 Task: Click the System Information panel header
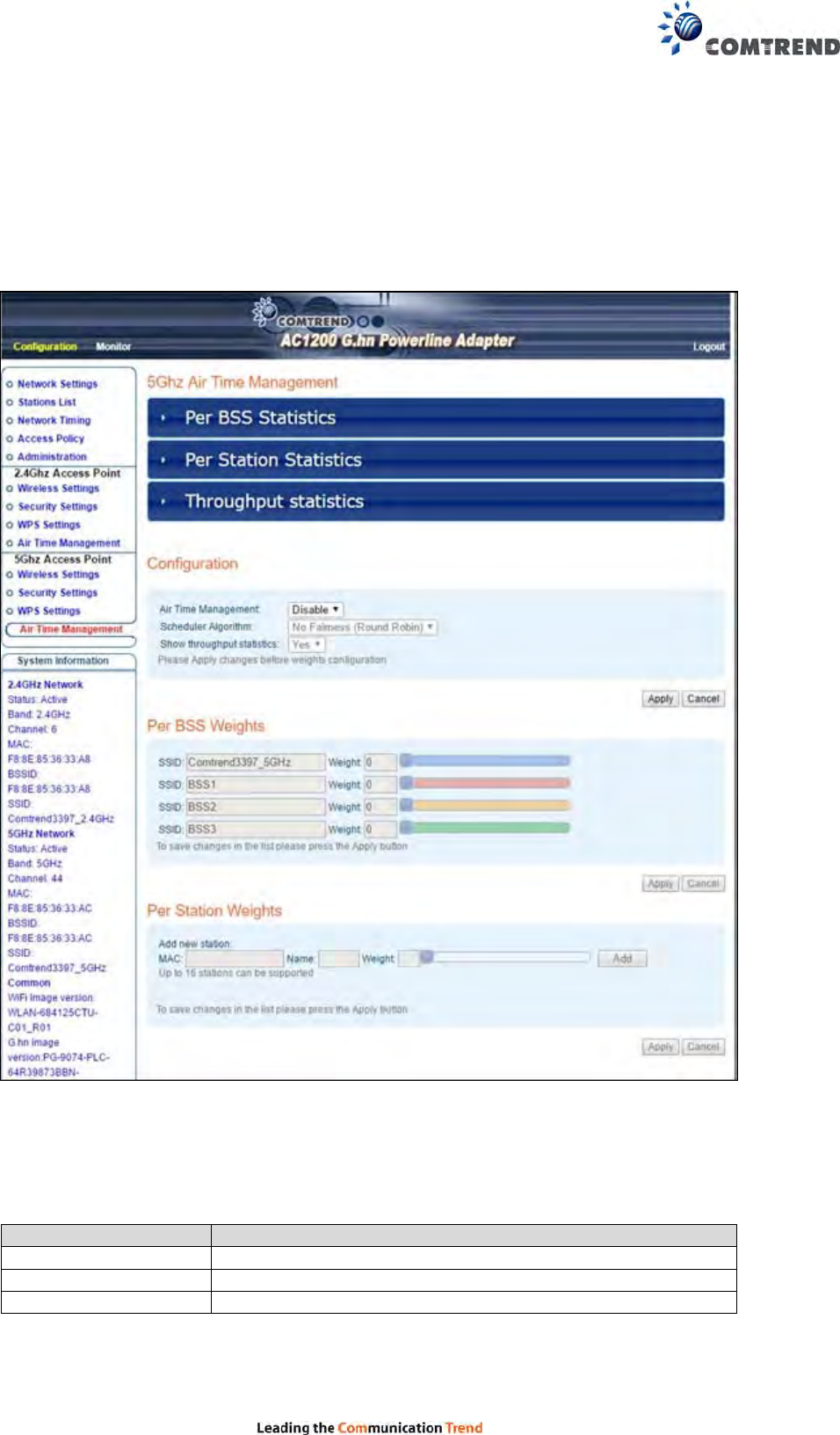(x=69, y=661)
